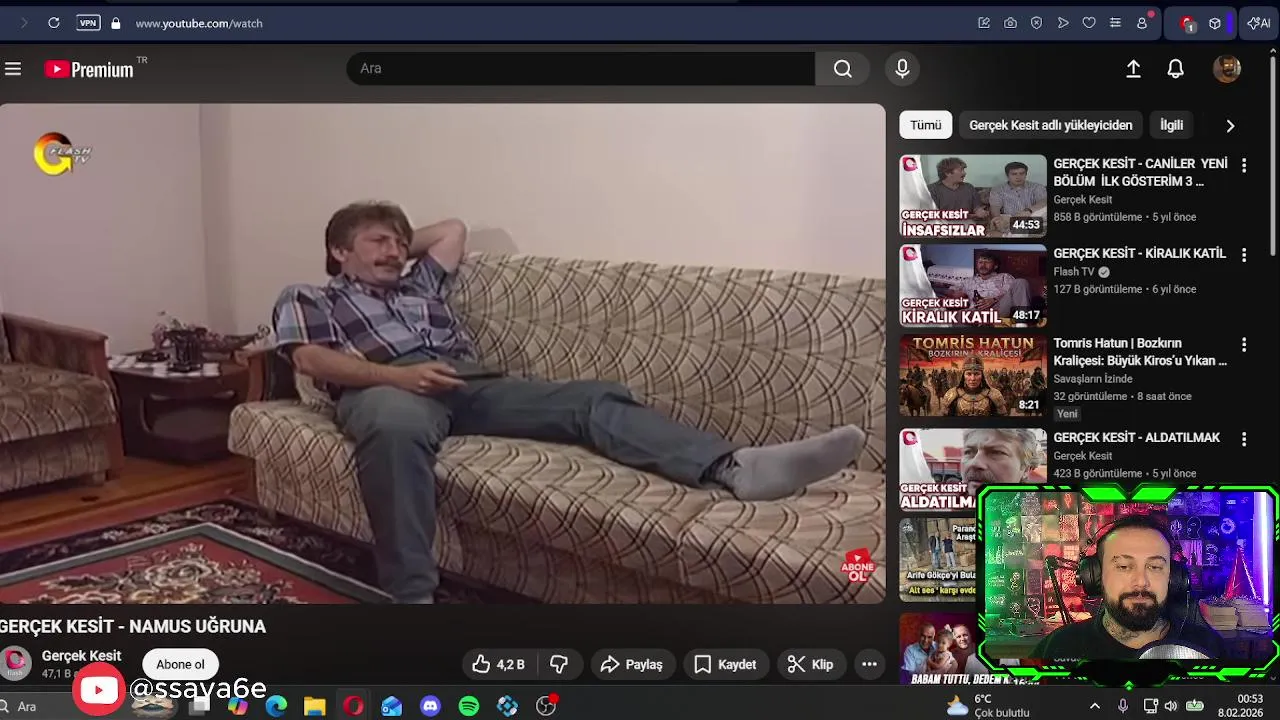Image resolution: width=1280 pixels, height=720 pixels.
Task: Open 'Savaşların İzinde' channel name
Action: (1093, 379)
